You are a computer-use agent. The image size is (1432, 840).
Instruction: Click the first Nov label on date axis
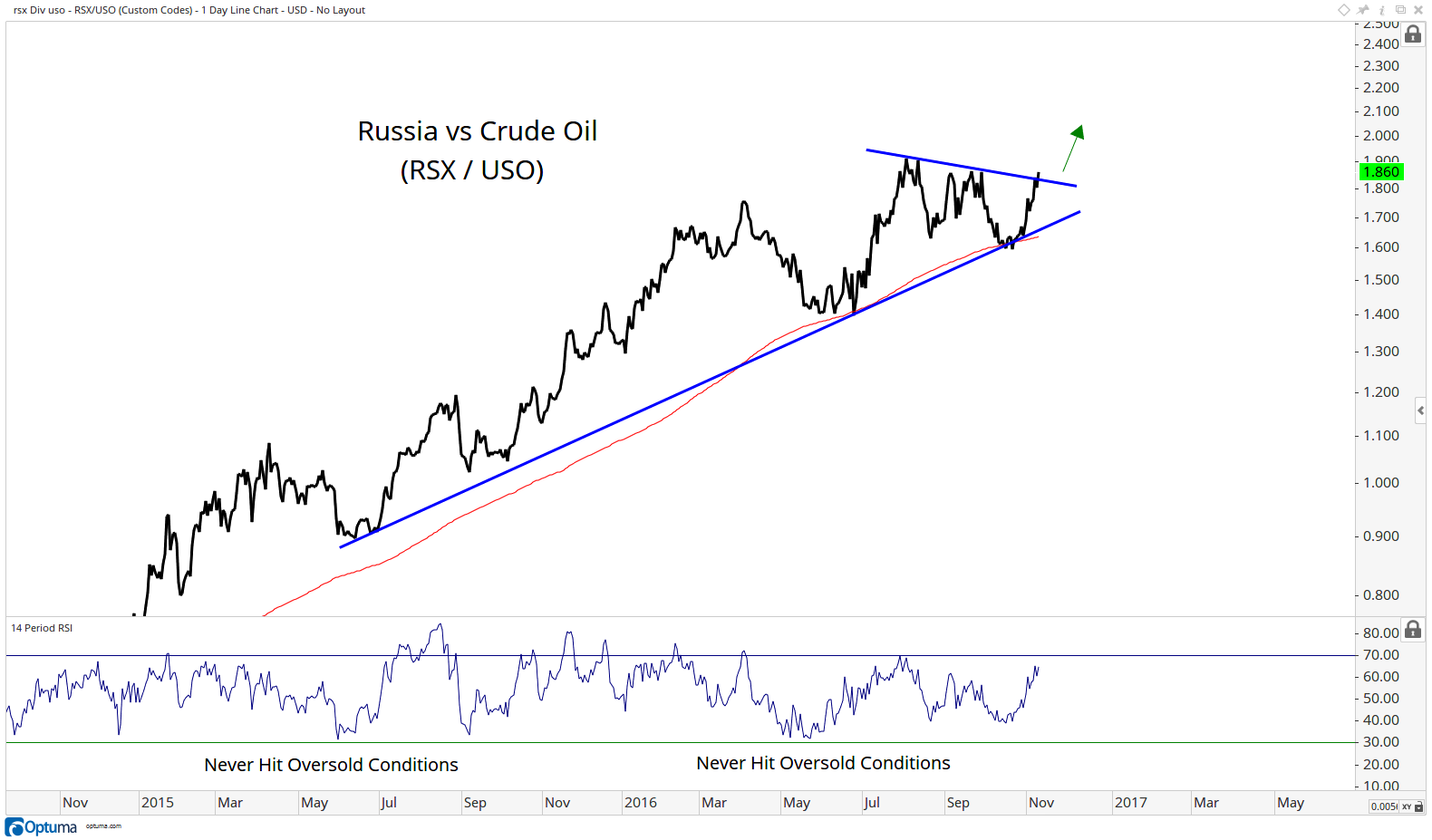tap(75, 803)
